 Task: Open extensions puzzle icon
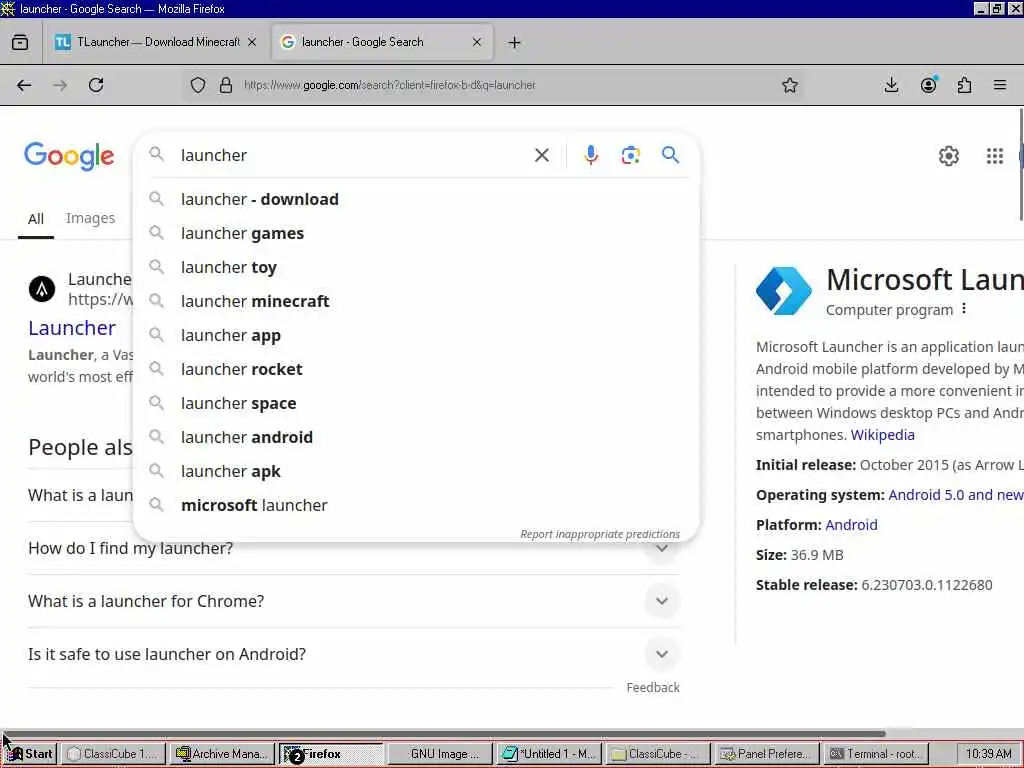pos(964,85)
